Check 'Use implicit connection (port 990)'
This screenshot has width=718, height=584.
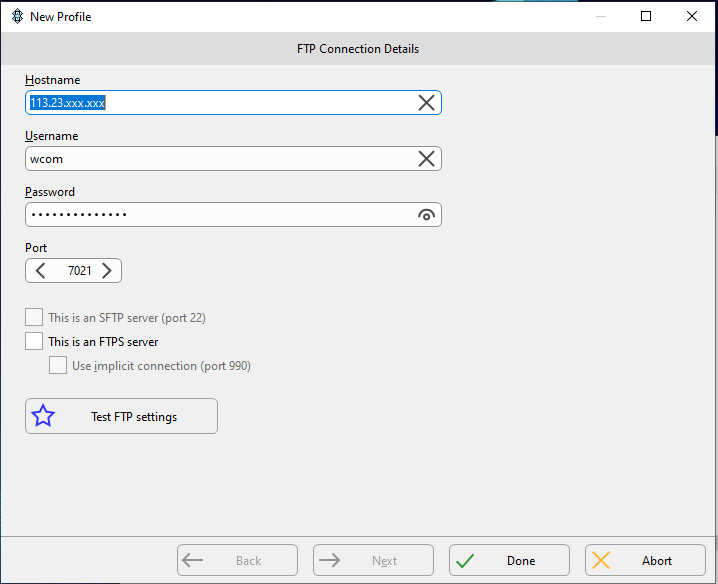[58, 365]
